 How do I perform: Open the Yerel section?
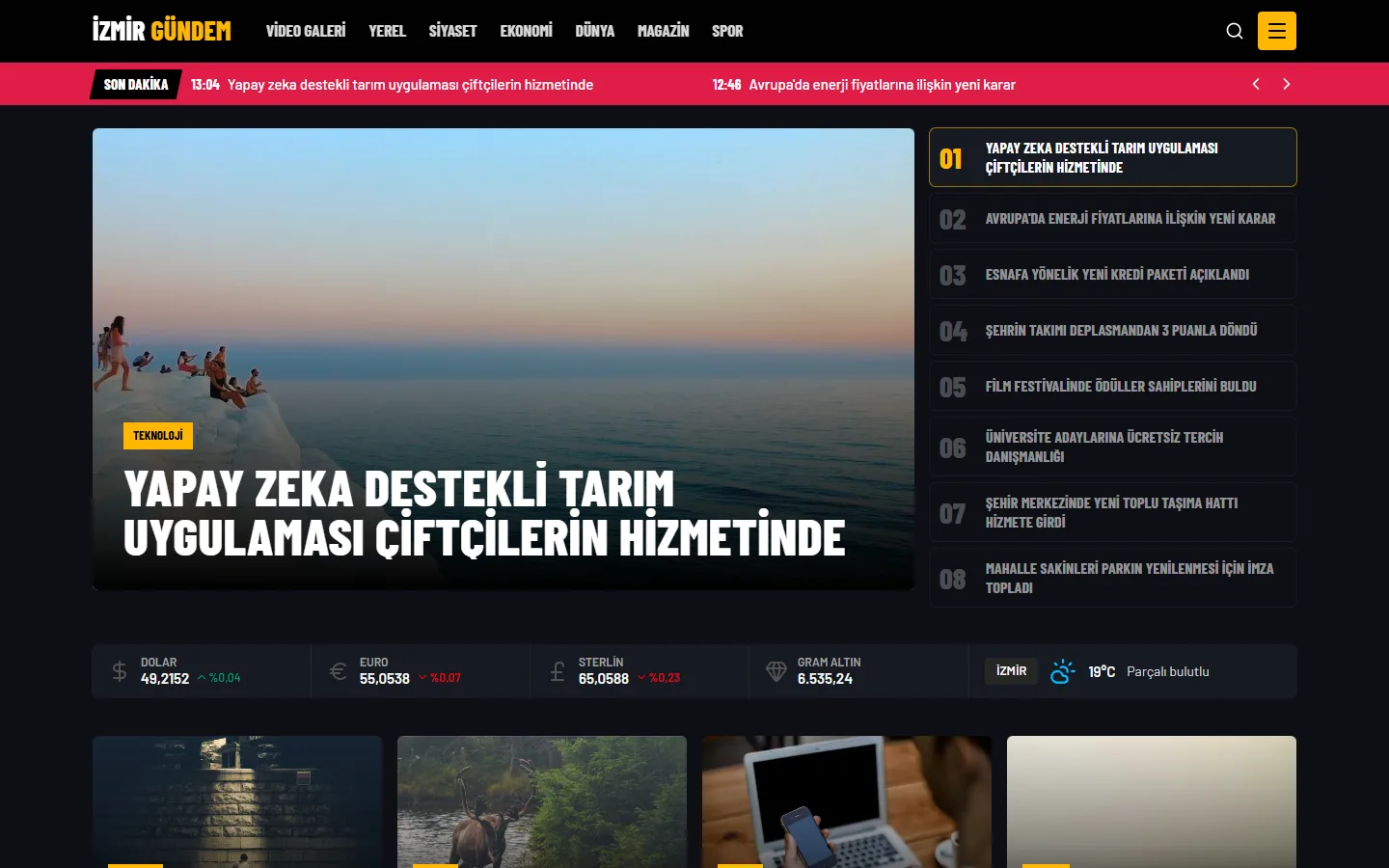coord(387,31)
